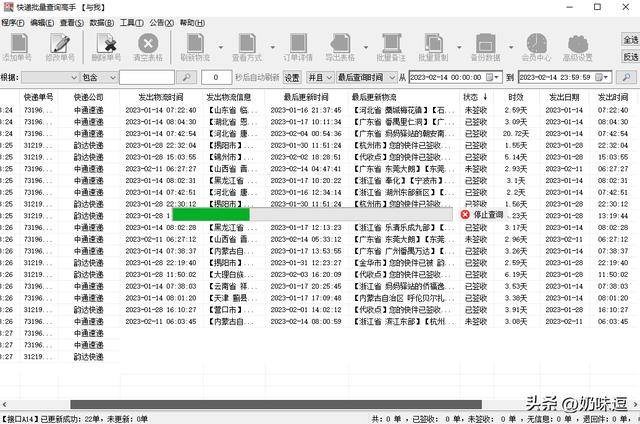
Task: Click the 快递单号 column header
Action: [38, 97]
